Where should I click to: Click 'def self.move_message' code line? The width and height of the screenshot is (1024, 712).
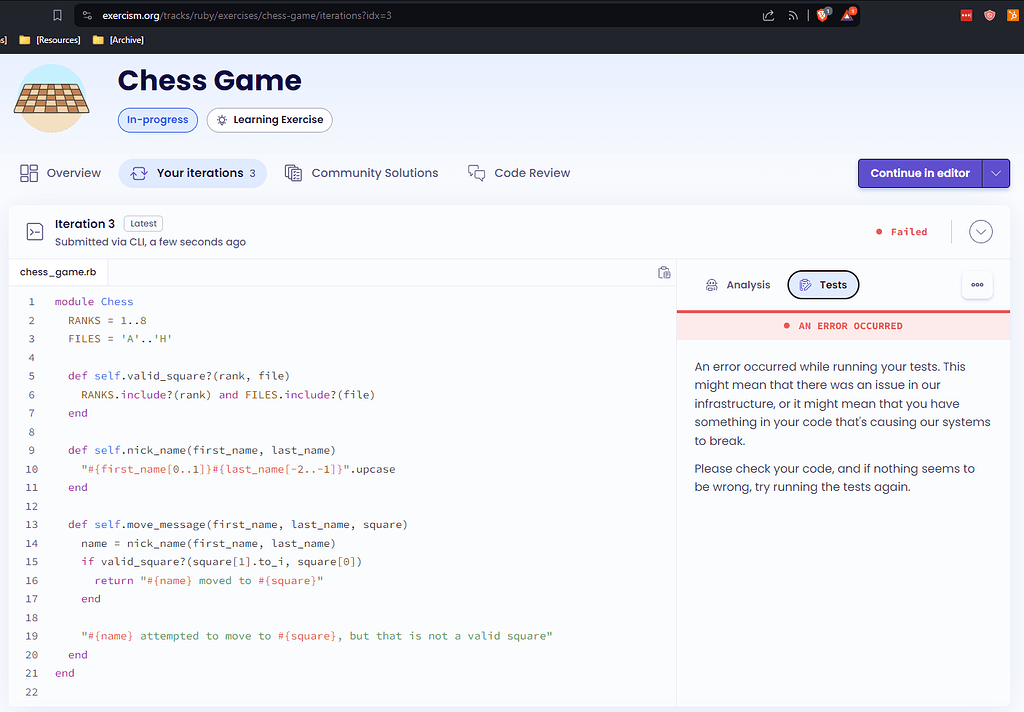coord(238,525)
